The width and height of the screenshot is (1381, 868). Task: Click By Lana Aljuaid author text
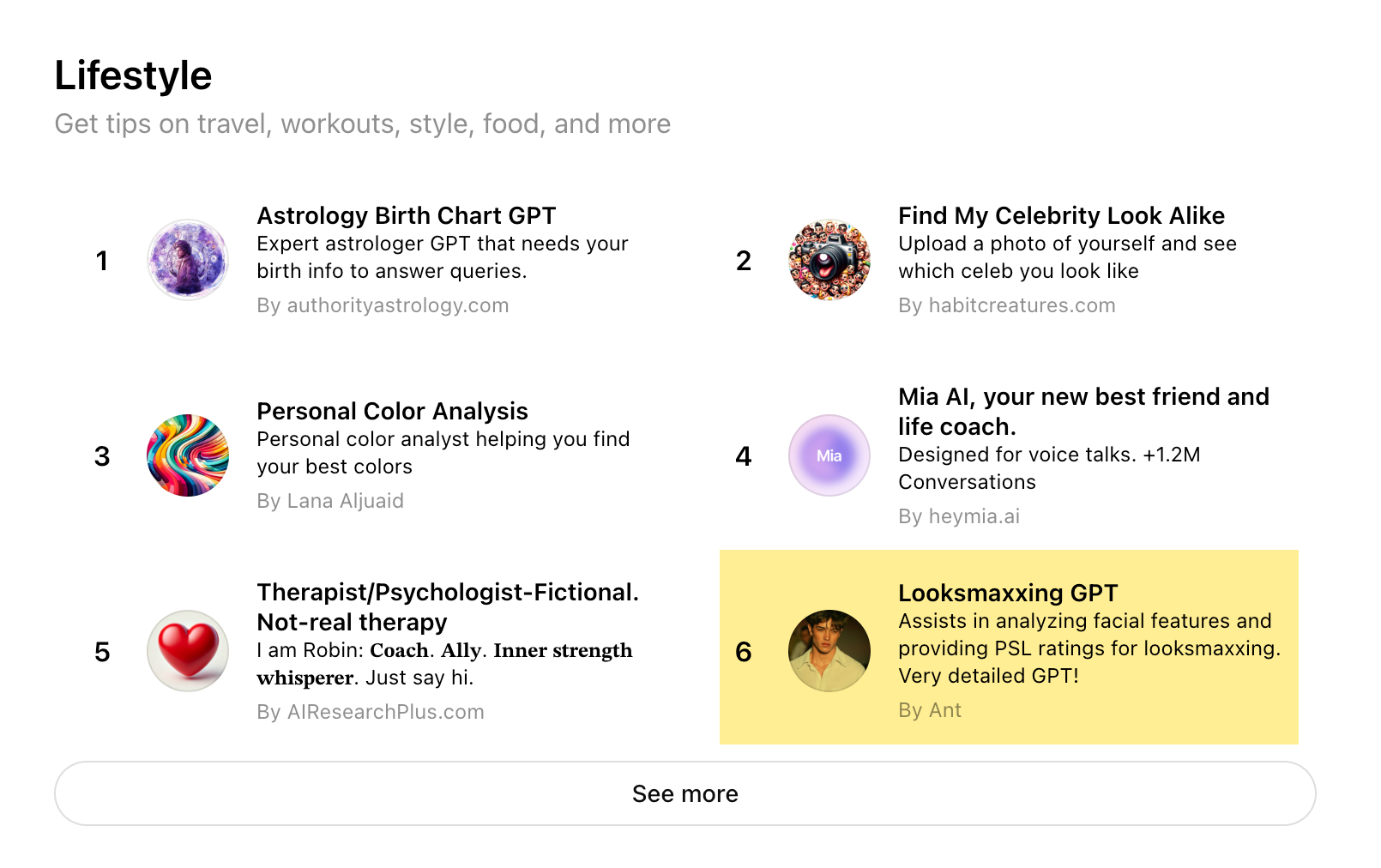point(330,501)
